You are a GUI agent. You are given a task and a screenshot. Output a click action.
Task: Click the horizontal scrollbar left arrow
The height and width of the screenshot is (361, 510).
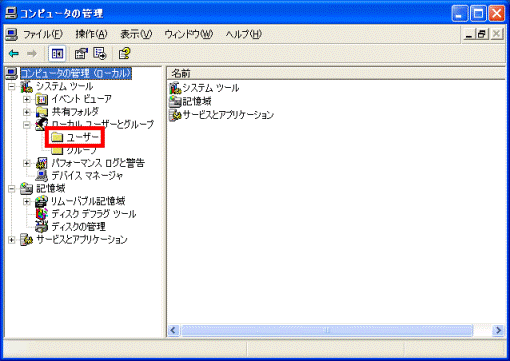point(173,330)
